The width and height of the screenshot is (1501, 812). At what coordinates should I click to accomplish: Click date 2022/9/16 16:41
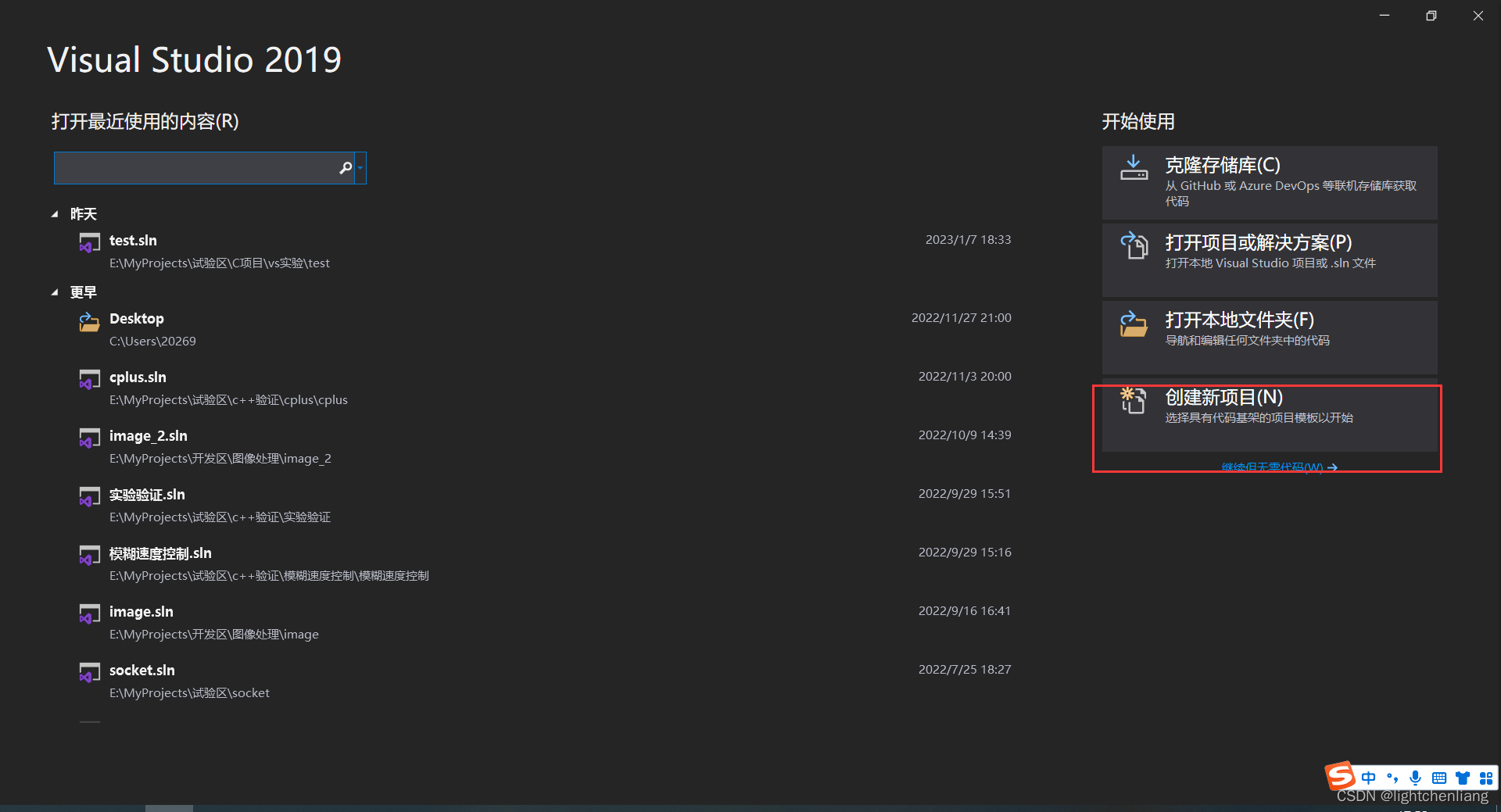pos(965,611)
